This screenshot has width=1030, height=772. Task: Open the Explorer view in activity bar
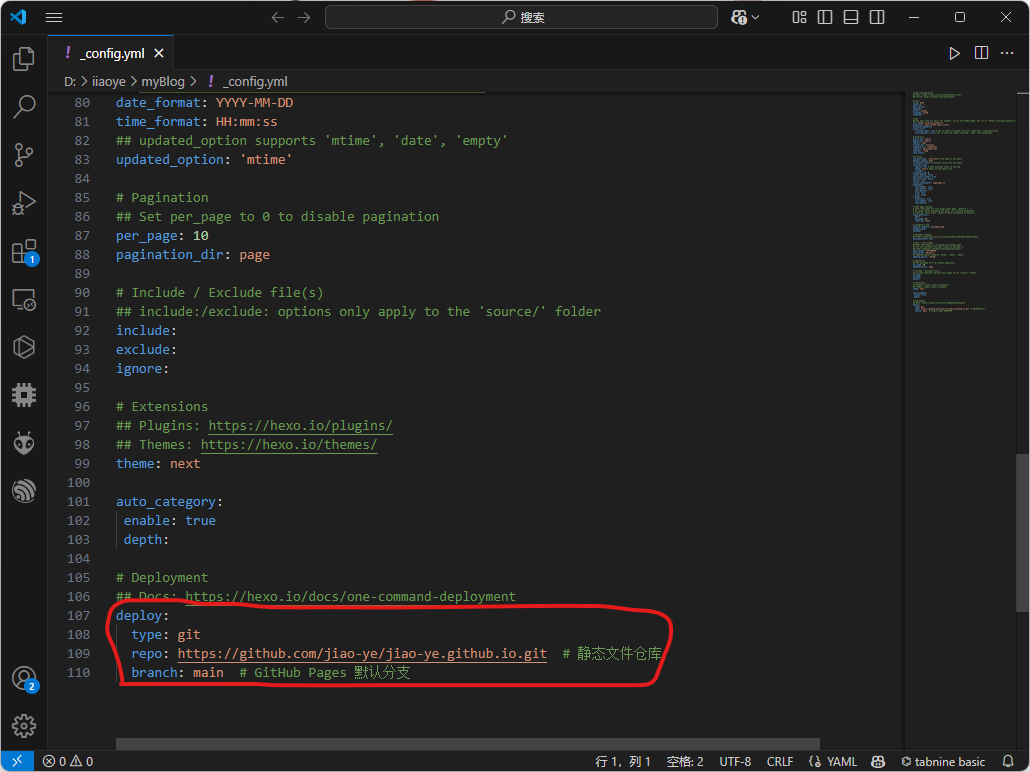click(x=24, y=59)
